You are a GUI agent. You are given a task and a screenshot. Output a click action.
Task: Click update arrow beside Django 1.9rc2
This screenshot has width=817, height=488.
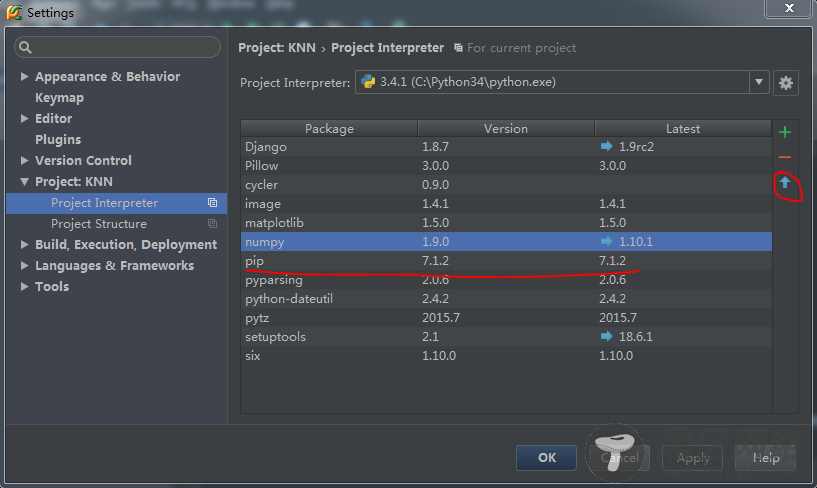click(606, 146)
